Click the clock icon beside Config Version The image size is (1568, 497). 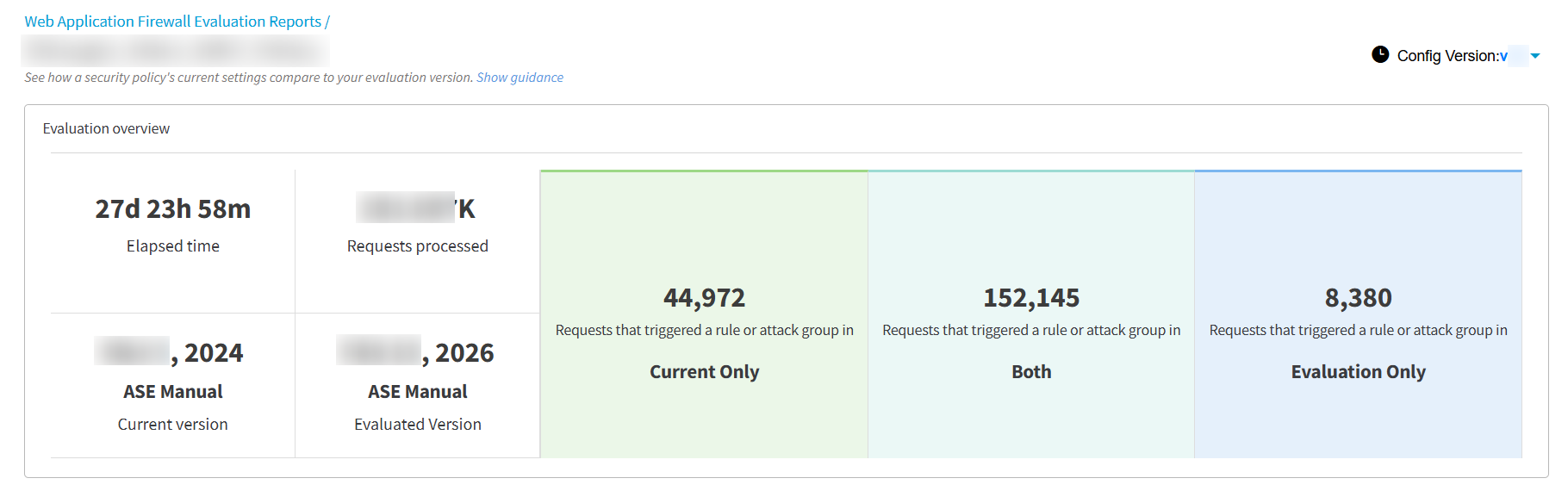click(1379, 55)
